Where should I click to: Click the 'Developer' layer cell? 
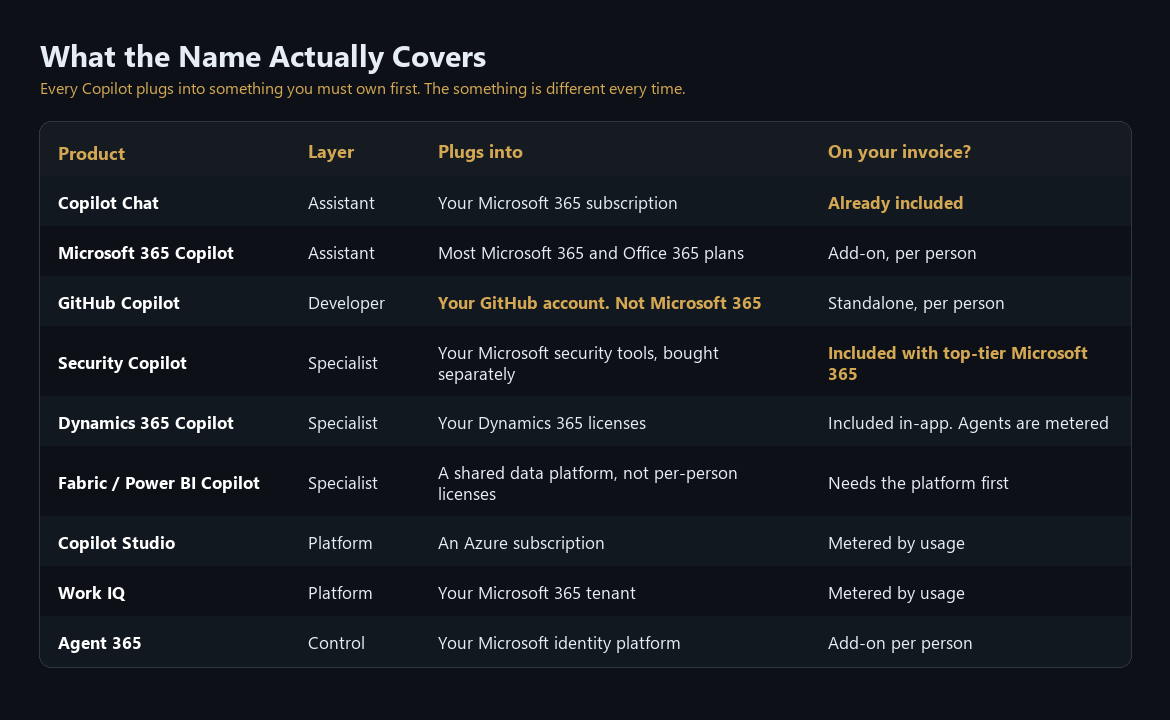pos(346,303)
